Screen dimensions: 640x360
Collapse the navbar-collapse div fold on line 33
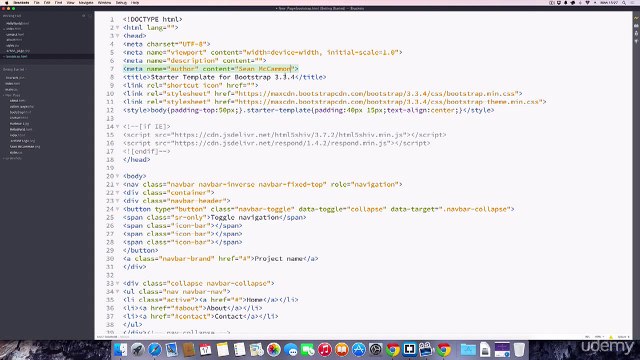coord(118,283)
